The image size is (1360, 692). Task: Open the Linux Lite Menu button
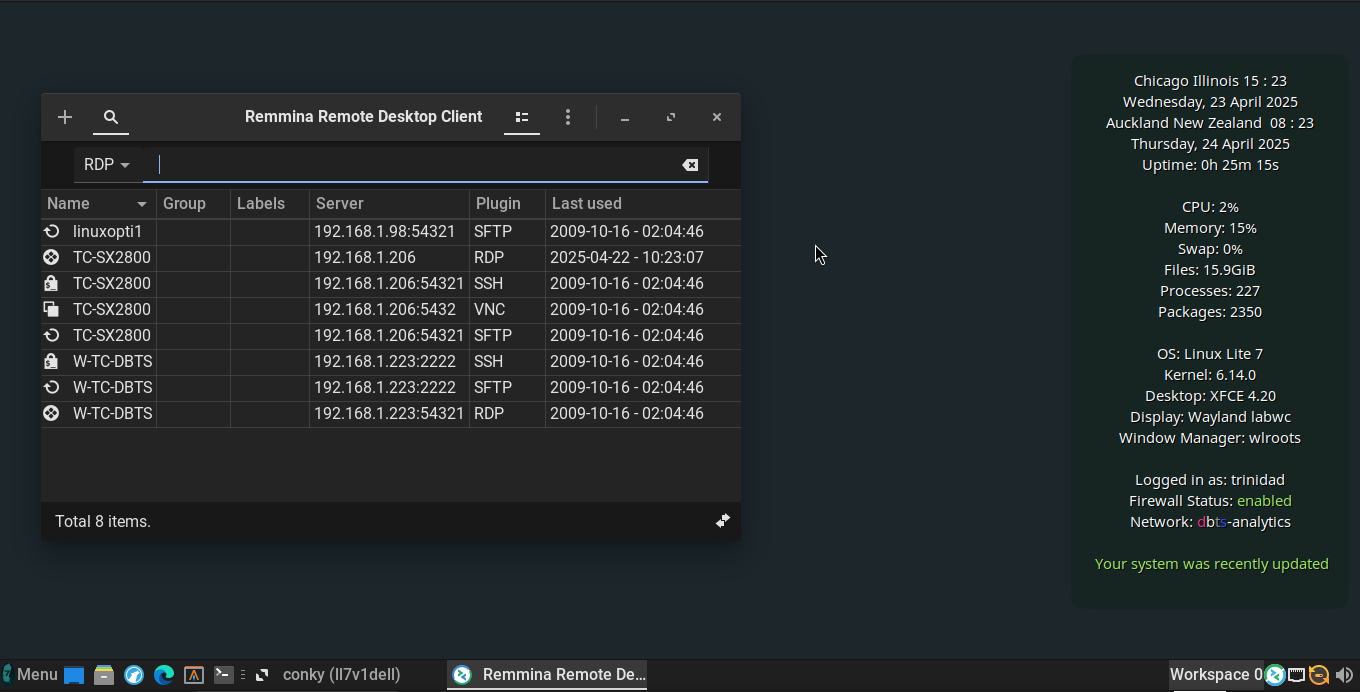(30, 675)
